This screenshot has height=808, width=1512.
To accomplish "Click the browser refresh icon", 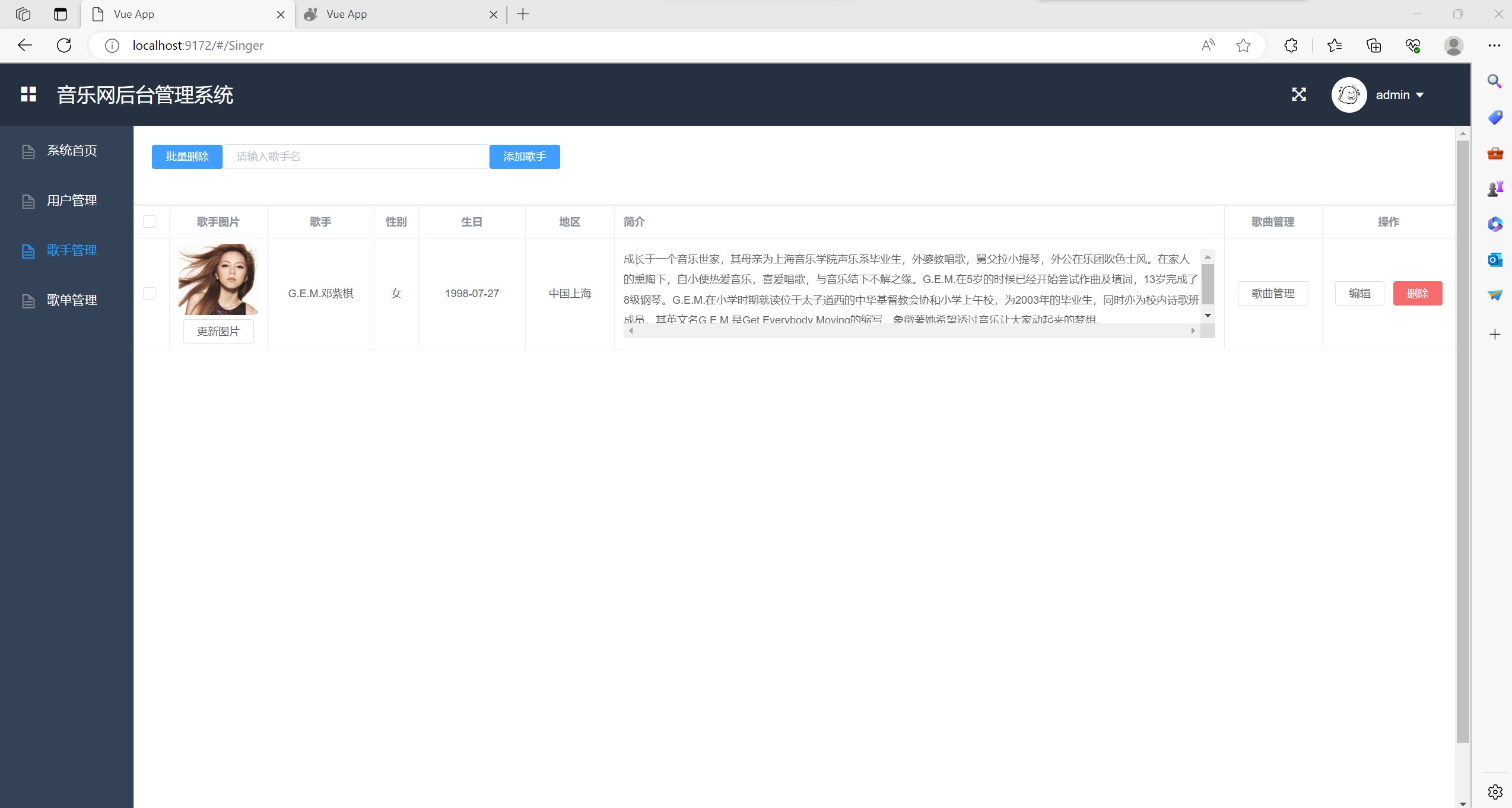I will point(64,45).
